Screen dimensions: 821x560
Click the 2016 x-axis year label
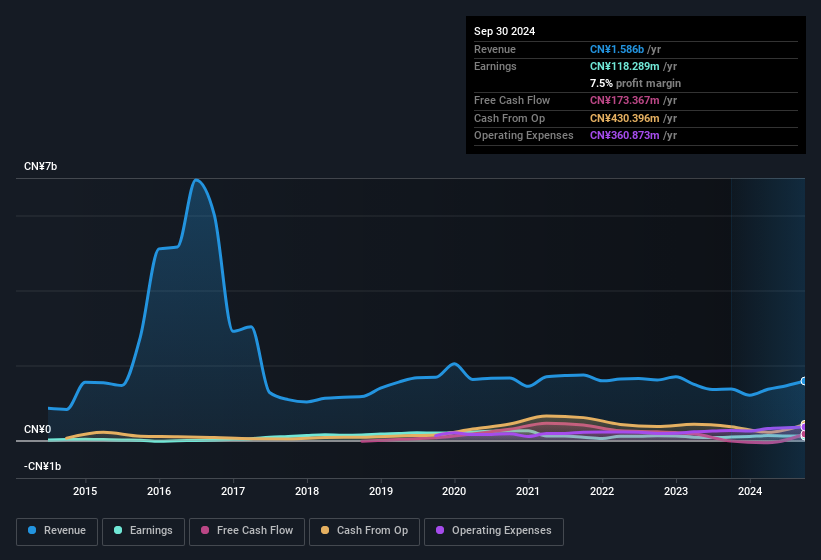click(159, 491)
